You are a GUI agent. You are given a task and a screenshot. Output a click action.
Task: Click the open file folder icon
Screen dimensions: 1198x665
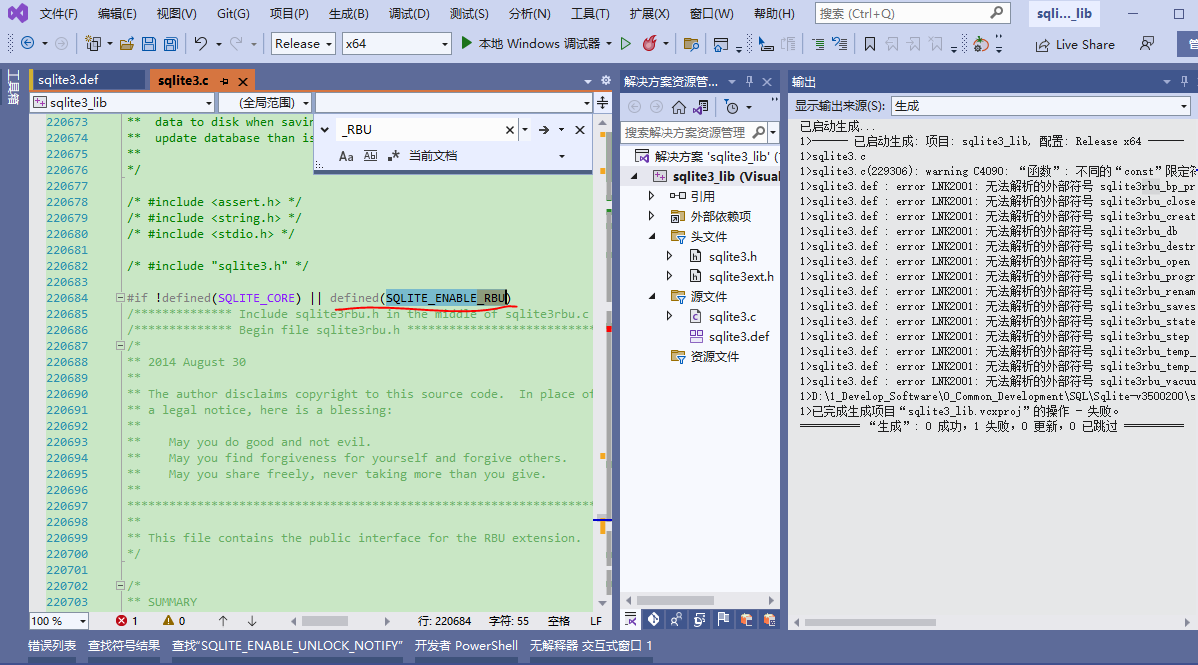coord(127,44)
